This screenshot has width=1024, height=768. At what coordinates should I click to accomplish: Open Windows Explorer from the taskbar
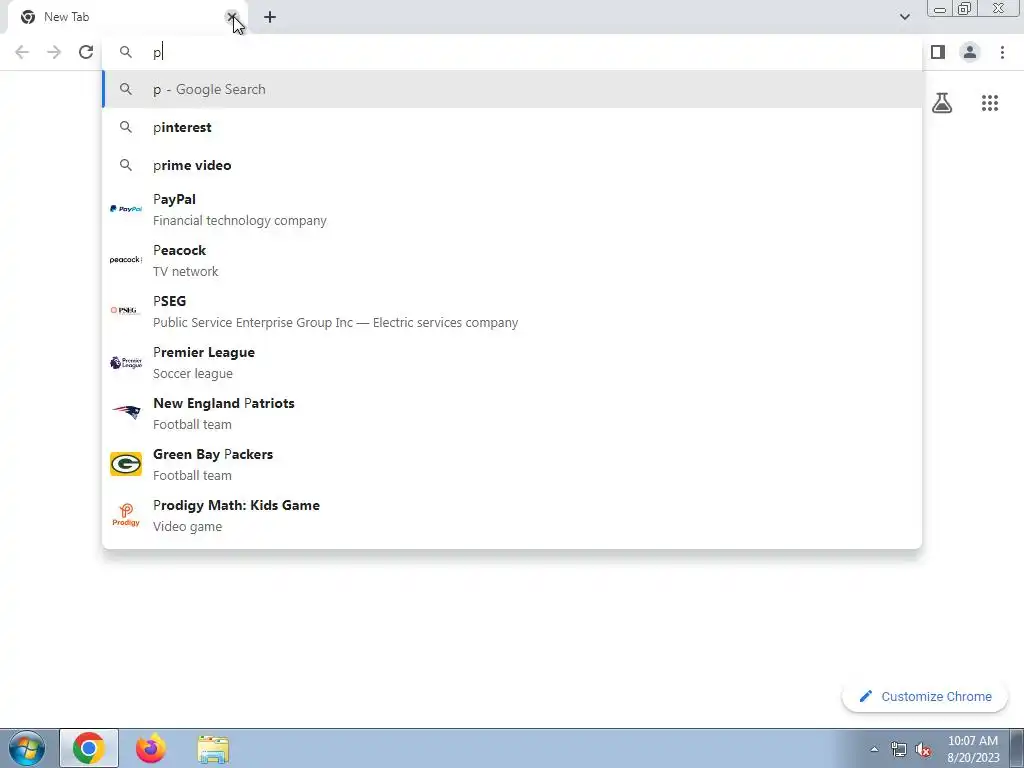[x=213, y=749]
